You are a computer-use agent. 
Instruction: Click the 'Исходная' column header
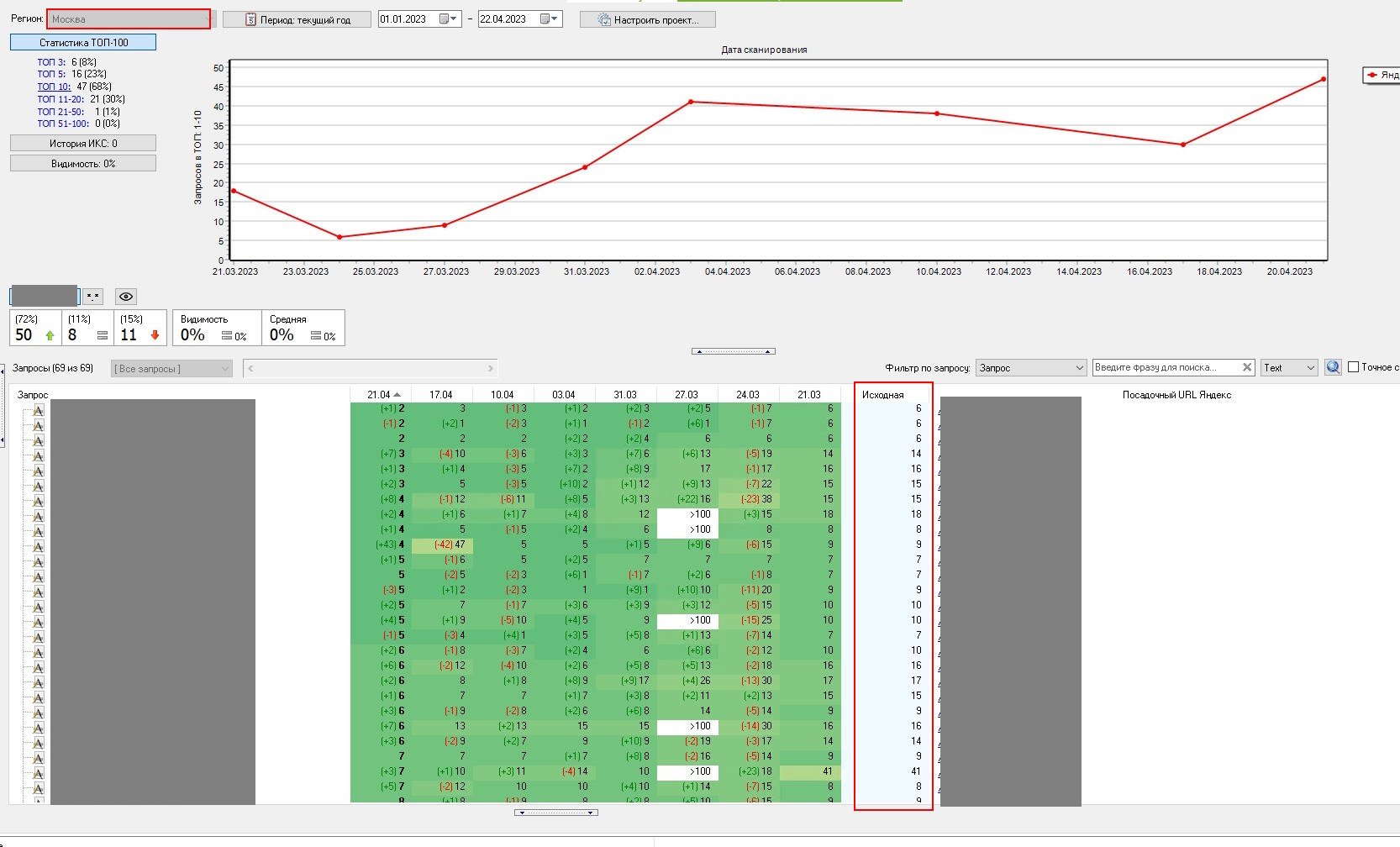click(883, 395)
